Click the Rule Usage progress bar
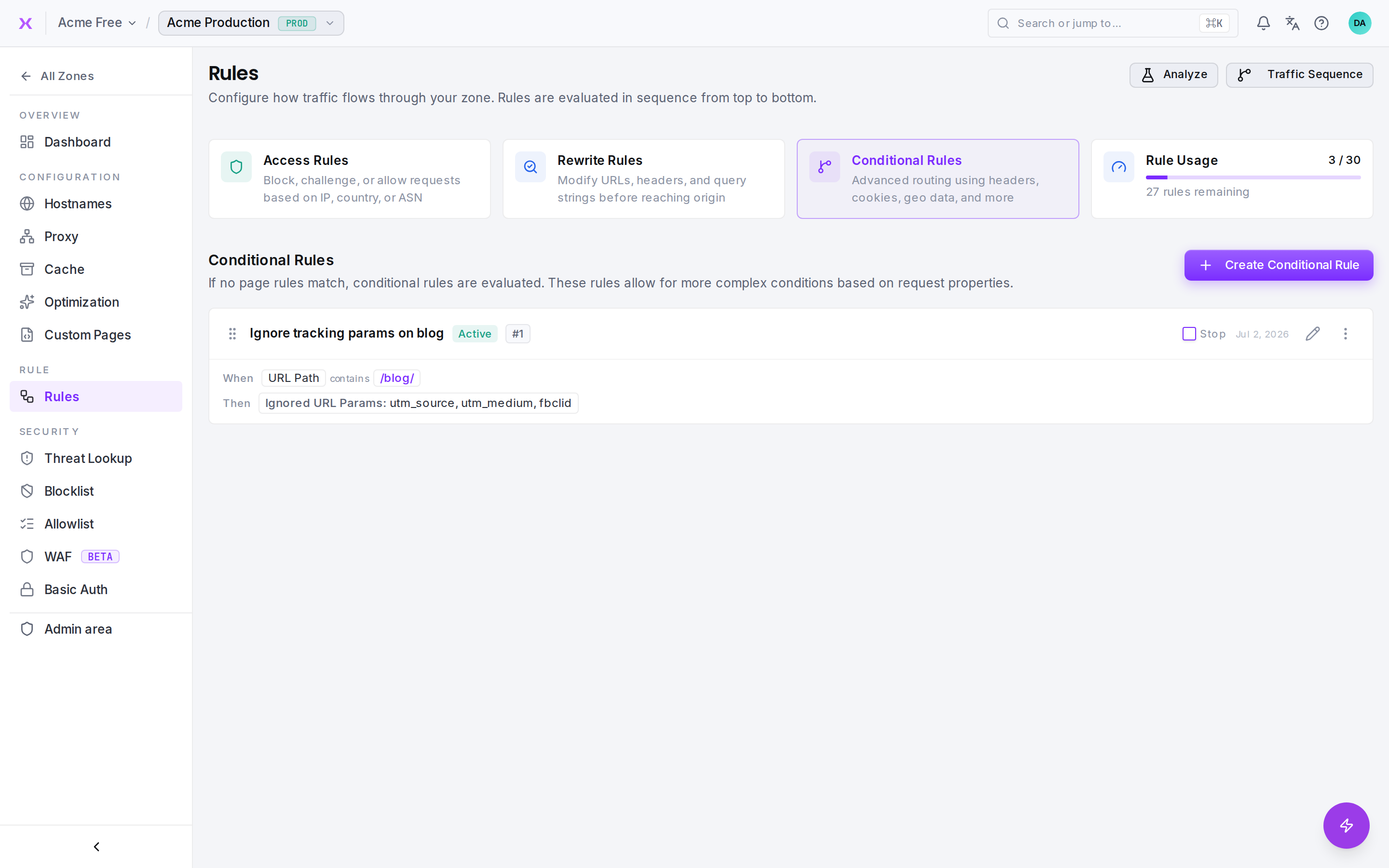The width and height of the screenshot is (1389, 868). [1253, 177]
